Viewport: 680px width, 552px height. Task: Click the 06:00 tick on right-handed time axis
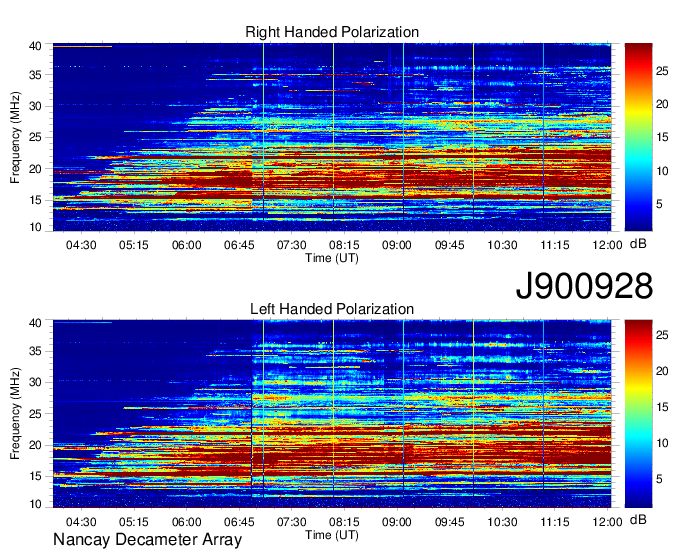186,245
